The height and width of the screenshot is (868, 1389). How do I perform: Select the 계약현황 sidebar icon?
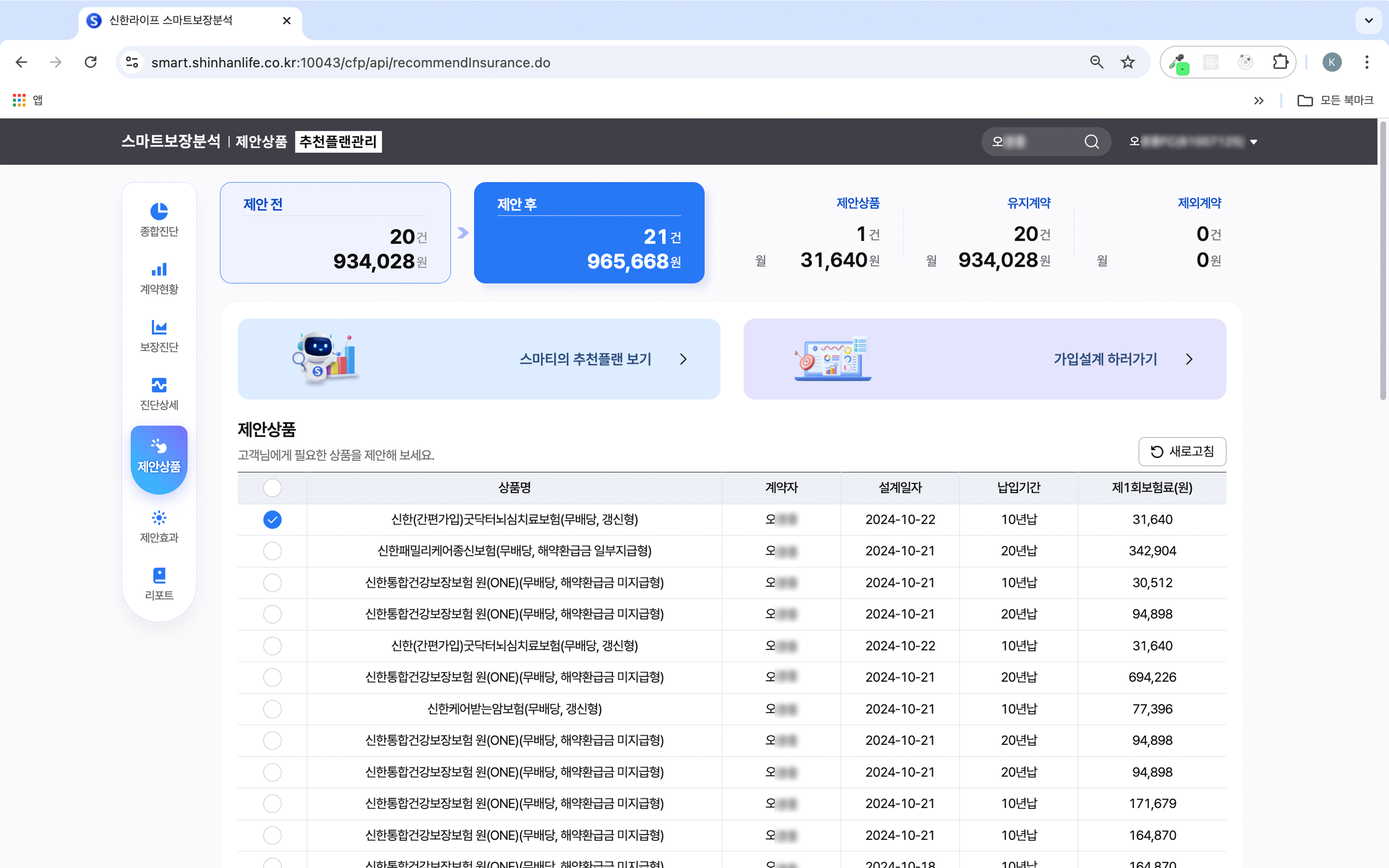[x=158, y=277]
